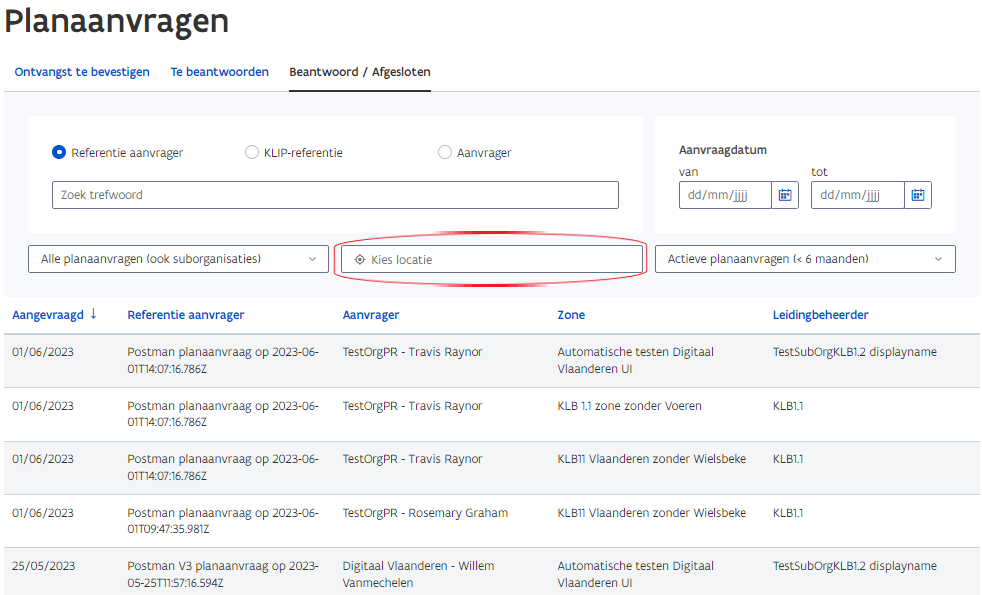Open the Kies locatie selector
Viewport: 982px width, 595px height.
490,259
